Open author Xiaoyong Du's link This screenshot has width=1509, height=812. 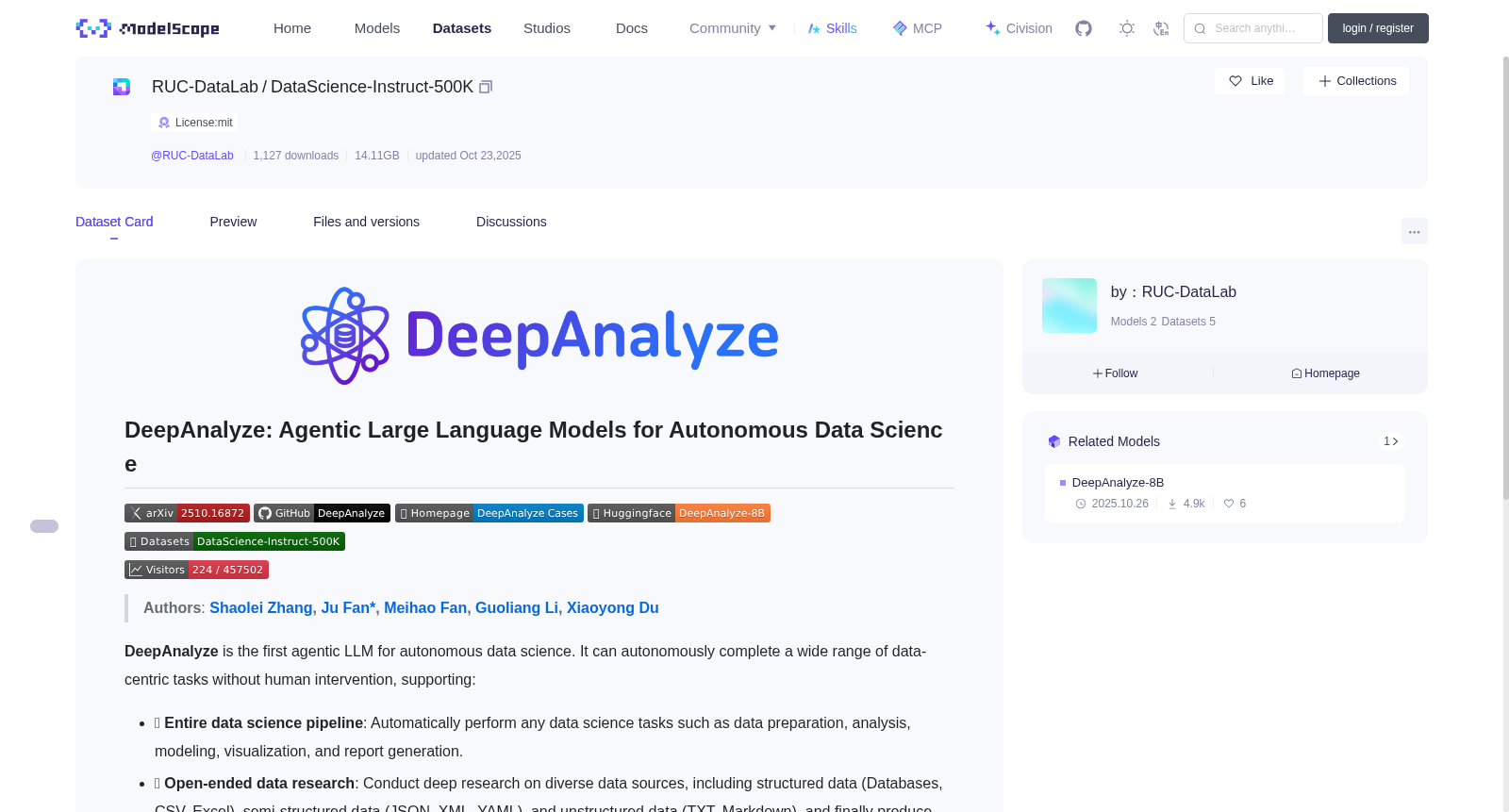point(613,608)
